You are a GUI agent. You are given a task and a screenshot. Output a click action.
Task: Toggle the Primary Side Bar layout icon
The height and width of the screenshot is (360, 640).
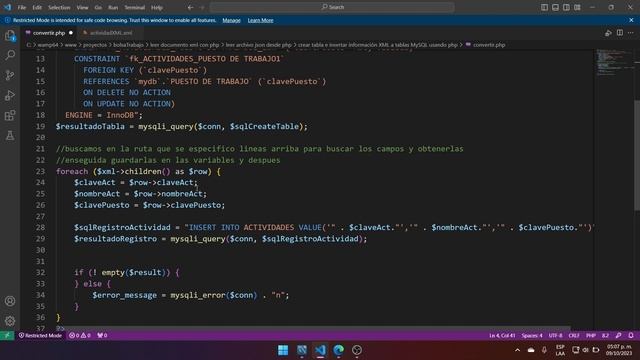[544, 7]
